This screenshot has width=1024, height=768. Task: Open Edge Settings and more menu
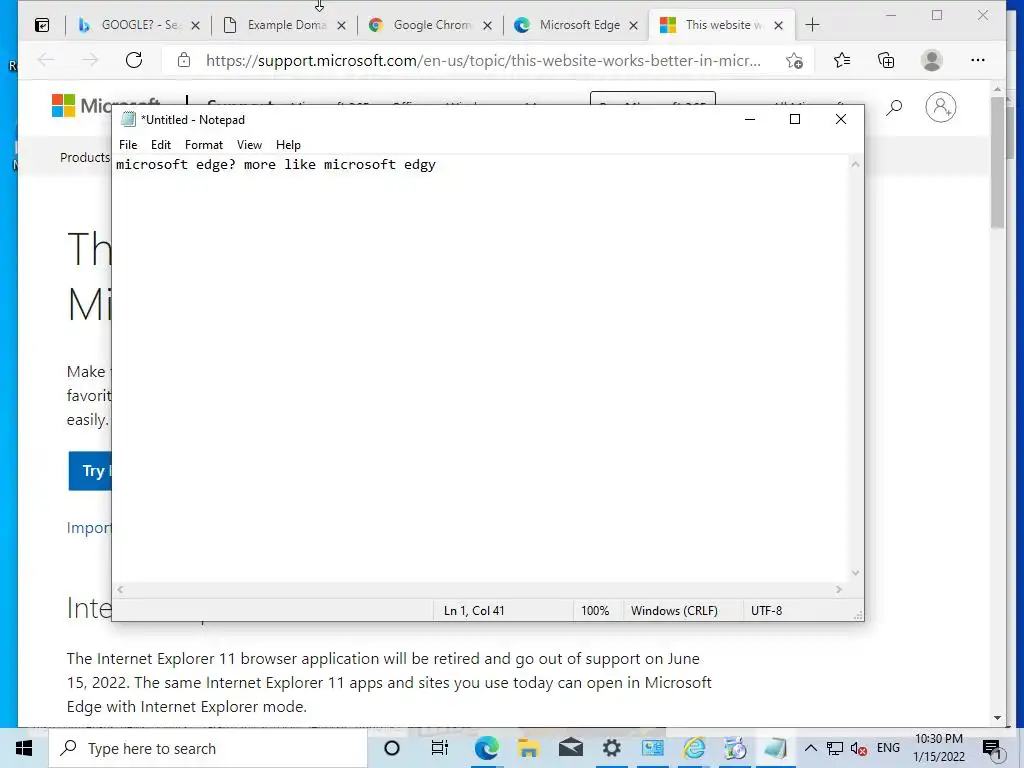(978, 60)
